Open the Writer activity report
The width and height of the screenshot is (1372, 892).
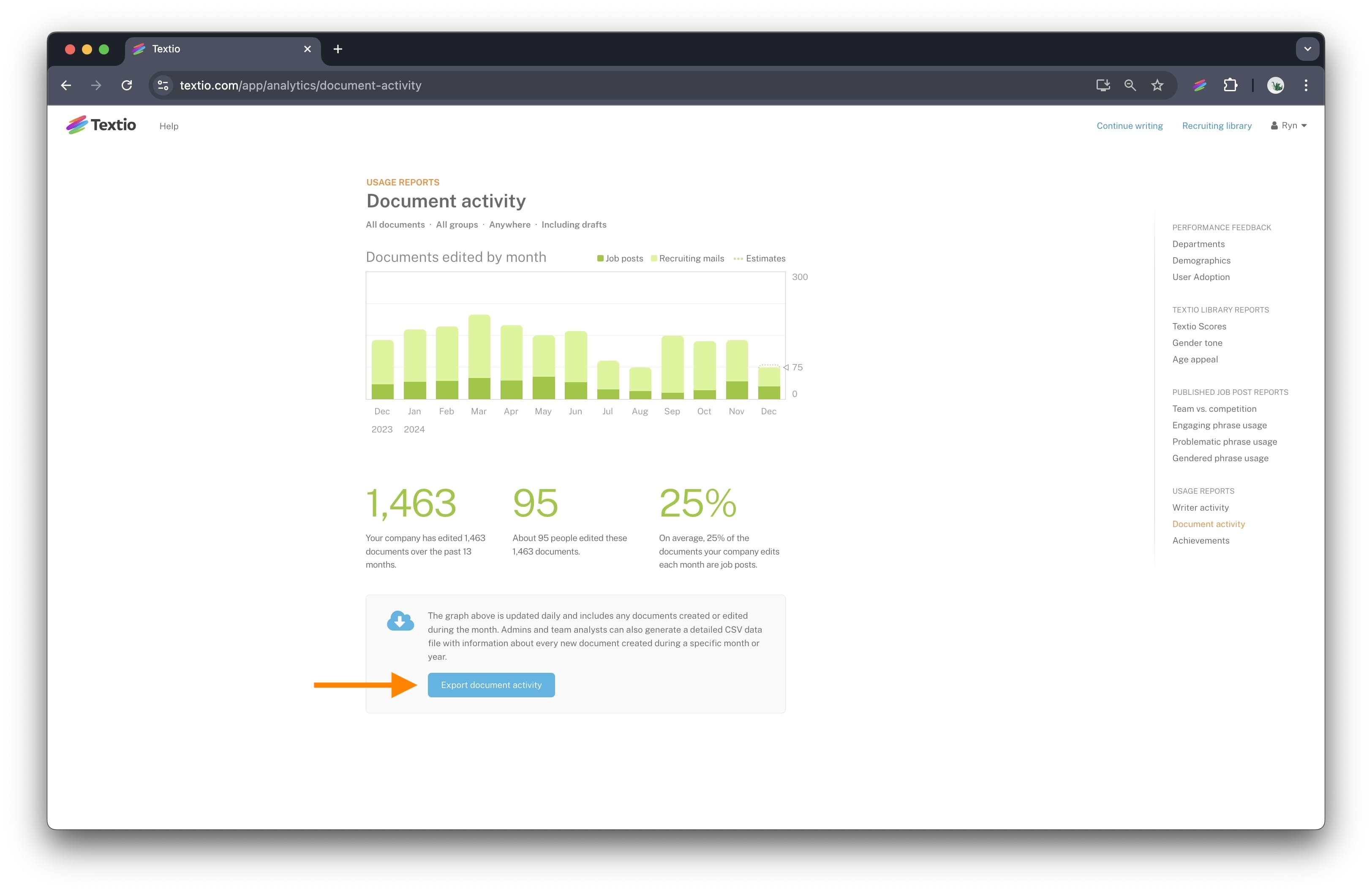click(x=1200, y=507)
